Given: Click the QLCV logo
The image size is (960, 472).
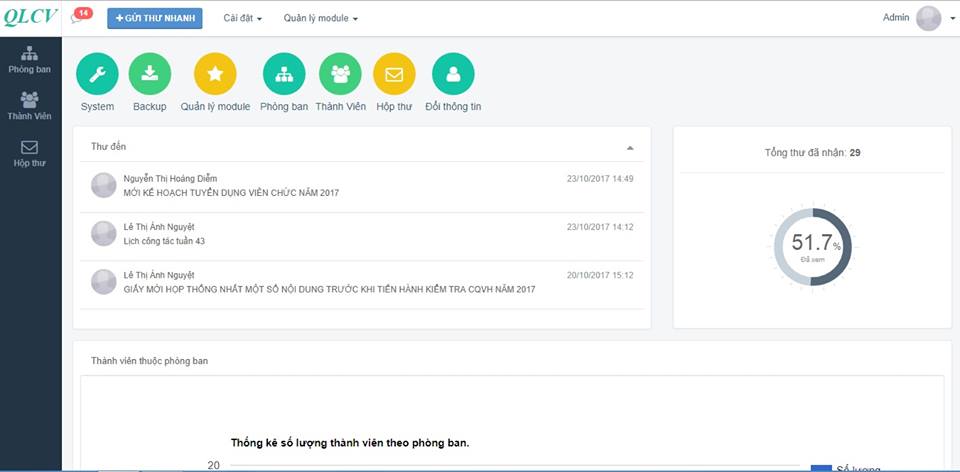Looking at the screenshot, I should coord(31,17).
